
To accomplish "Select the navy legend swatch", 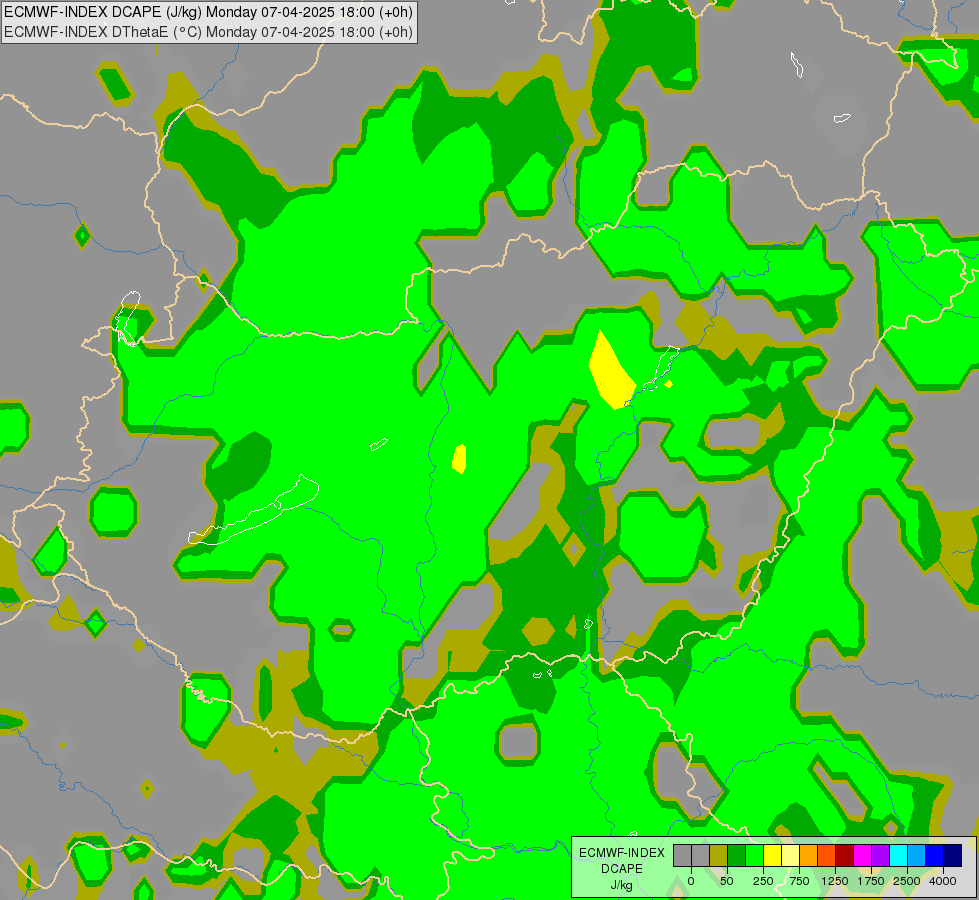I will click(953, 855).
